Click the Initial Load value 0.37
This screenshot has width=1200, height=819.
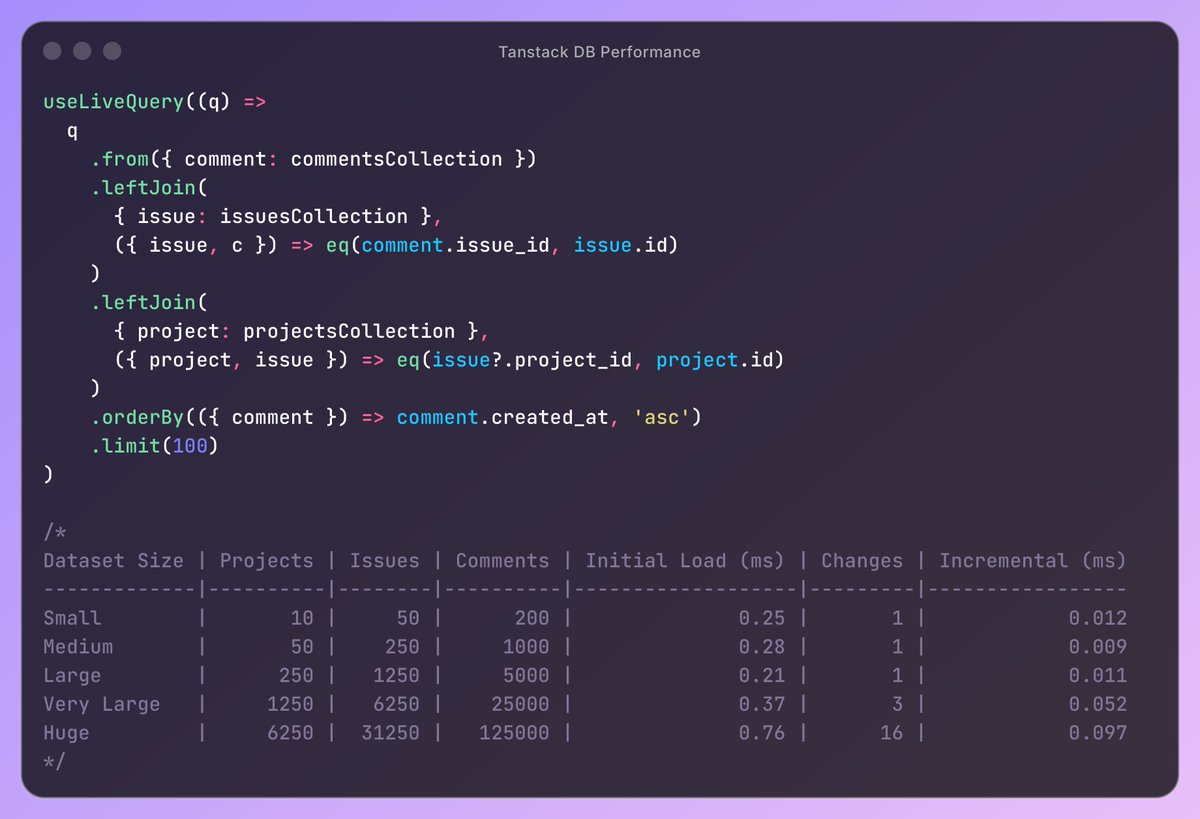pyautogui.click(x=761, y=704)
